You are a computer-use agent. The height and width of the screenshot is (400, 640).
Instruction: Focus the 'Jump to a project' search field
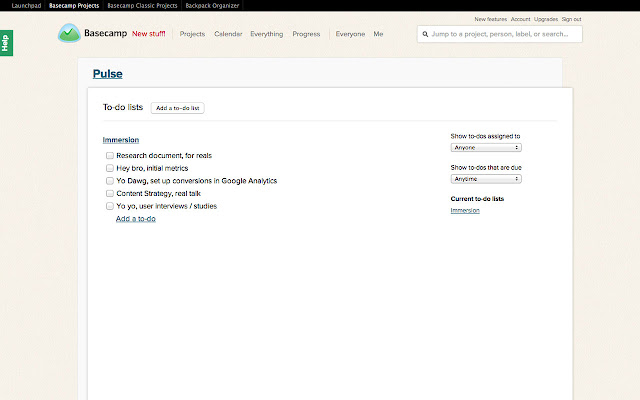[x=500, y=34]
